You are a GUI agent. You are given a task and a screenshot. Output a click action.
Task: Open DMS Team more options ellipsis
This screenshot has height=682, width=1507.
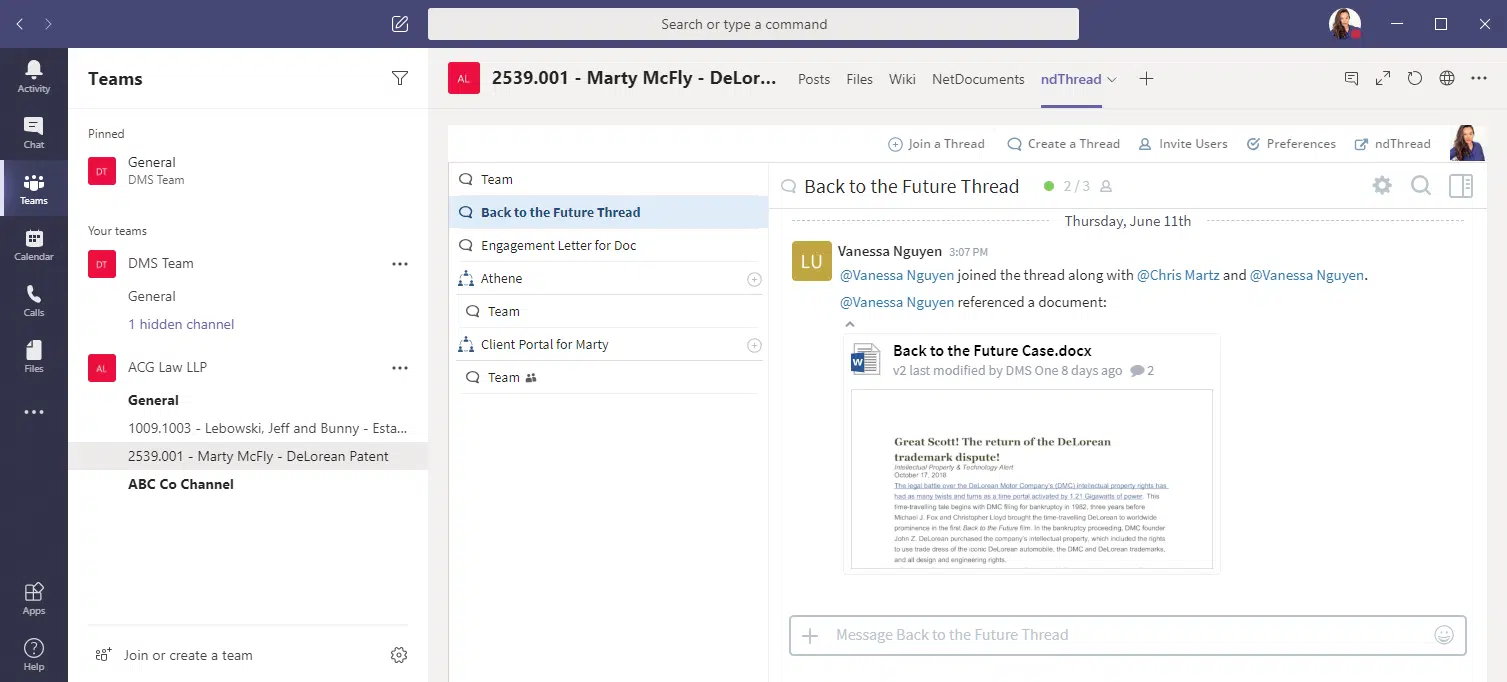click(400, 264)
